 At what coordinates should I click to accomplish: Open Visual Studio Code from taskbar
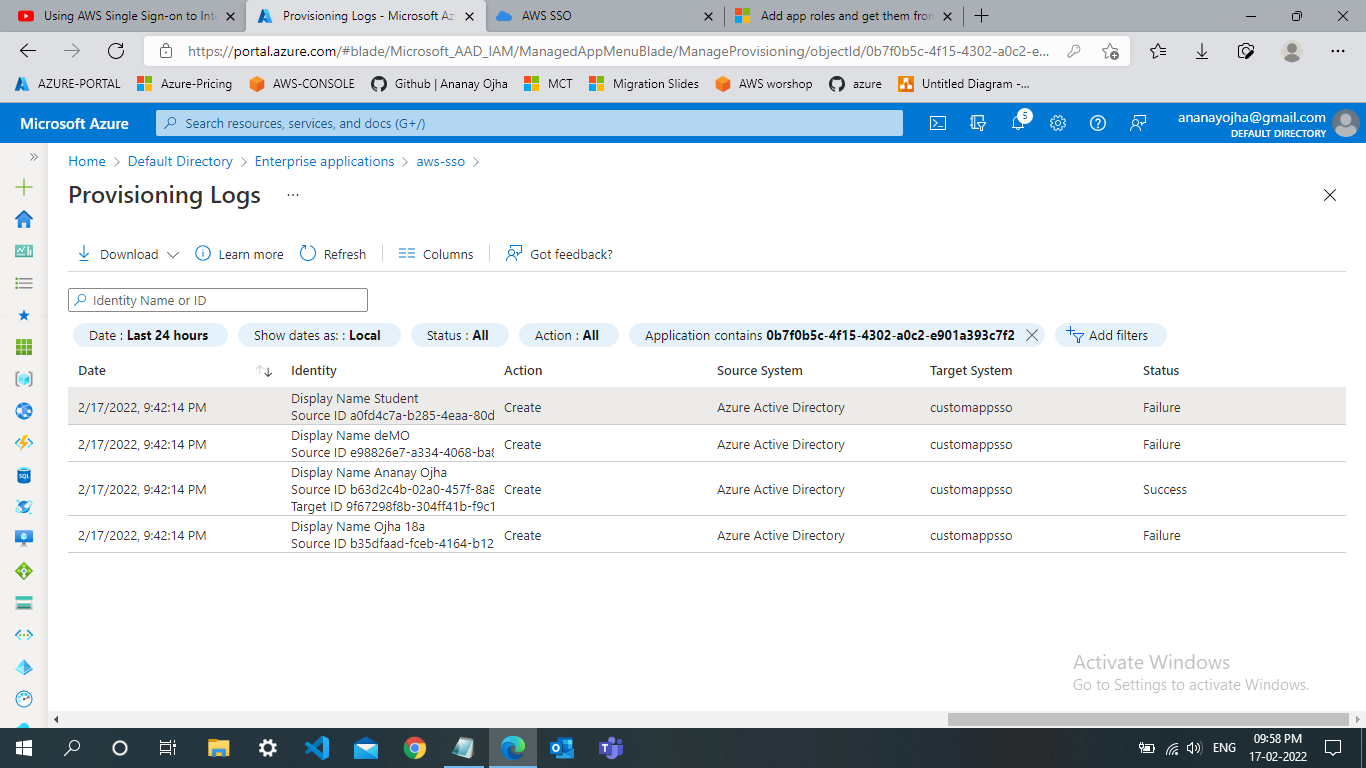pos(316,747)
